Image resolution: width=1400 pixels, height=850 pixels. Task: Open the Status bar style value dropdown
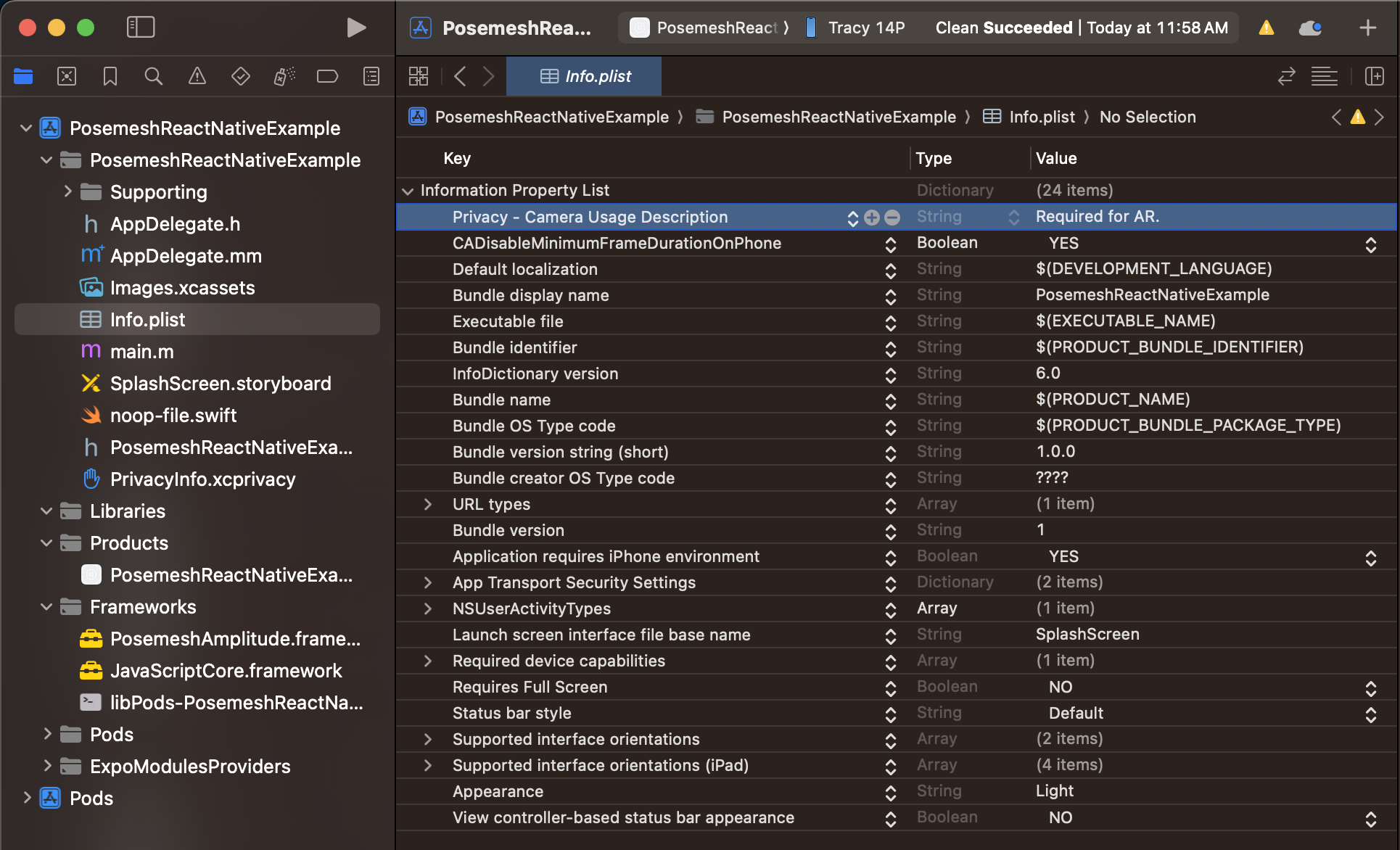click(x=1370, y=714)
